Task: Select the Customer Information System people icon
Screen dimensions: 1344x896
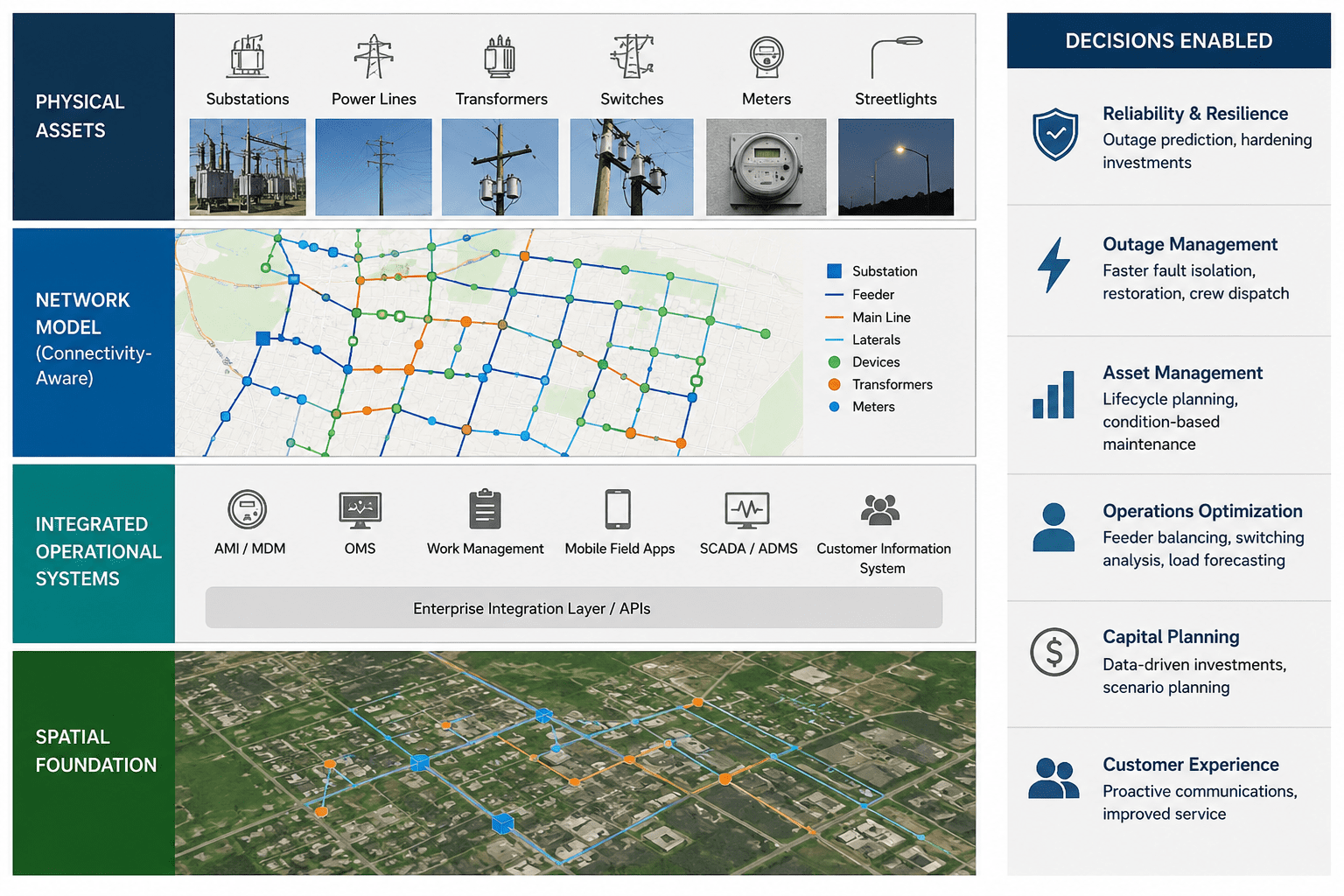Action: [880, 509]
